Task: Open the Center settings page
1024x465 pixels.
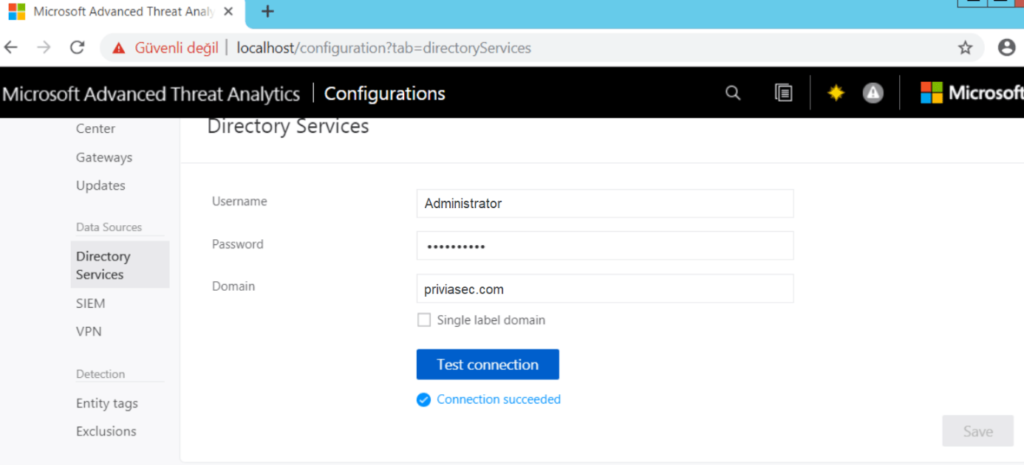Action: tap(95, 129)
